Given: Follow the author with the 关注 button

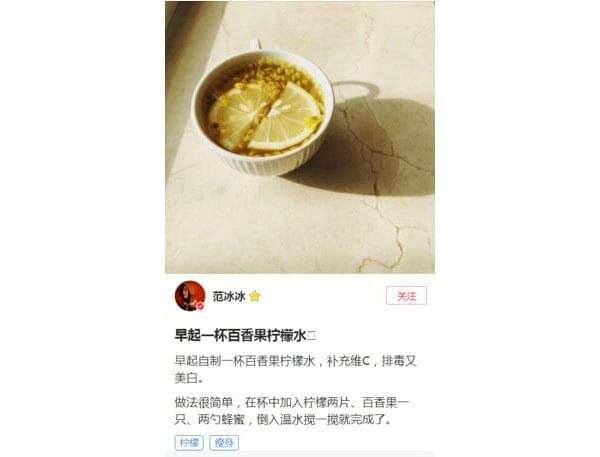Looking at the screenshot, I should (406, 296).
